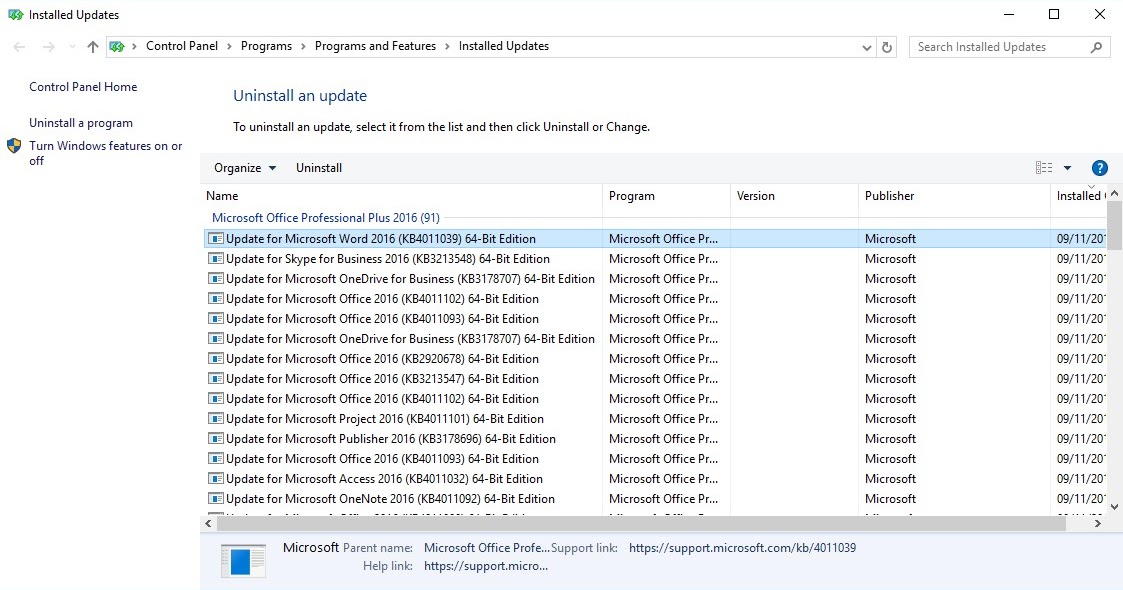Screen dimensions: 1123x590
Task: Sort by the Program column header
Action: click(666, 195)
